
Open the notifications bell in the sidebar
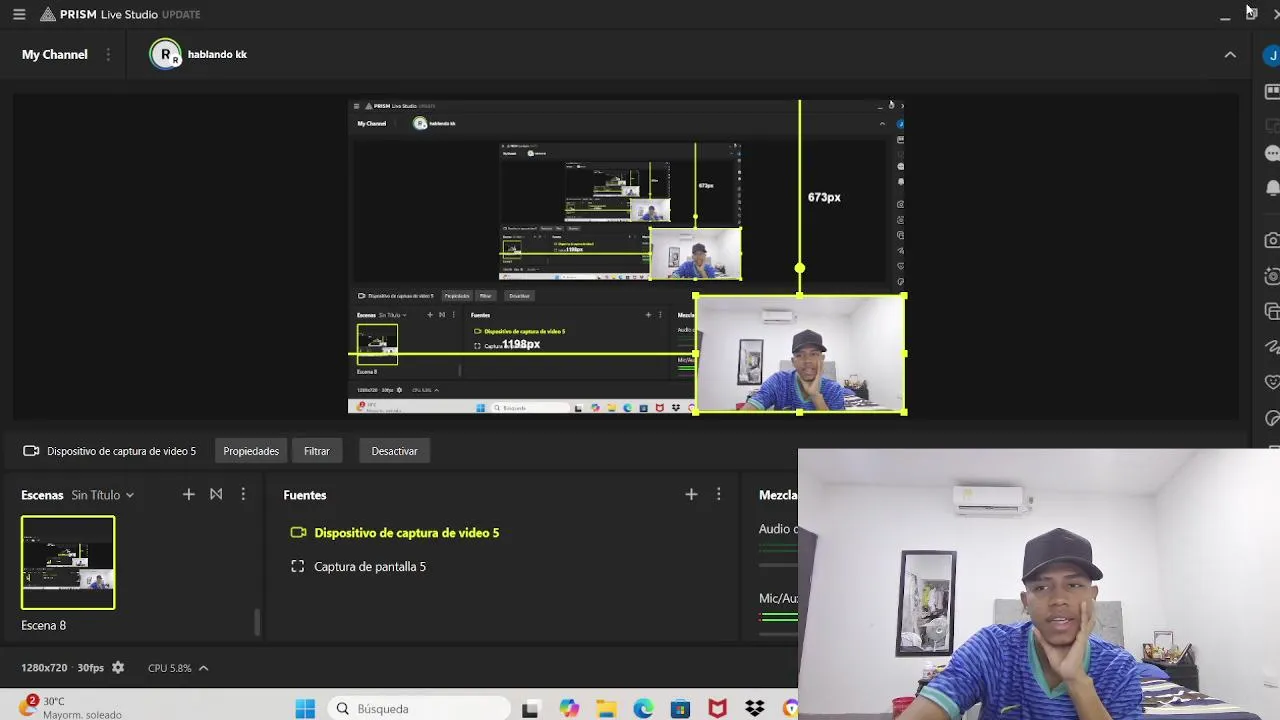[1272, 187]
